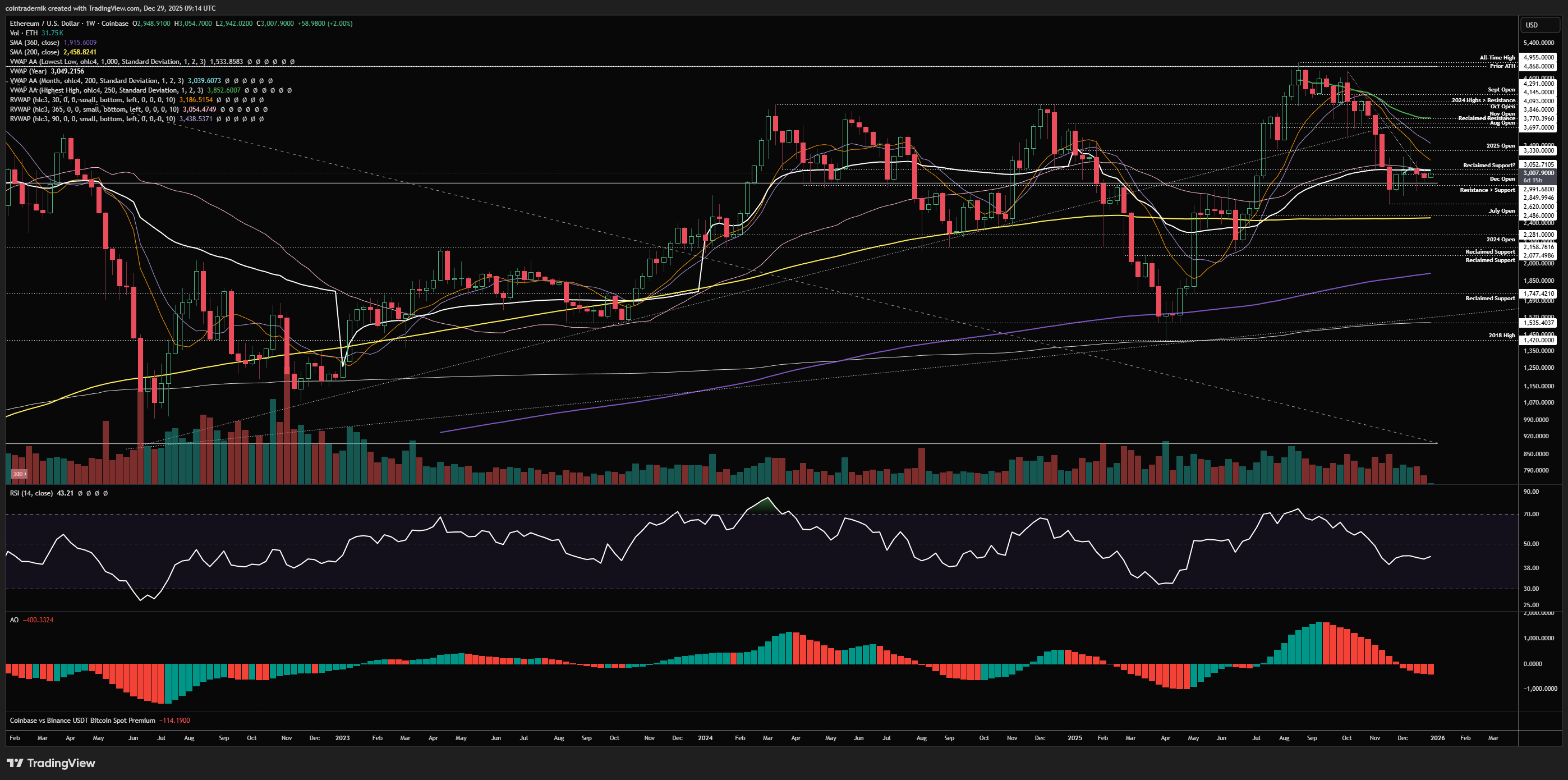
Task: Select the SMA (200, close) legend entry
Action: point(35,52)
